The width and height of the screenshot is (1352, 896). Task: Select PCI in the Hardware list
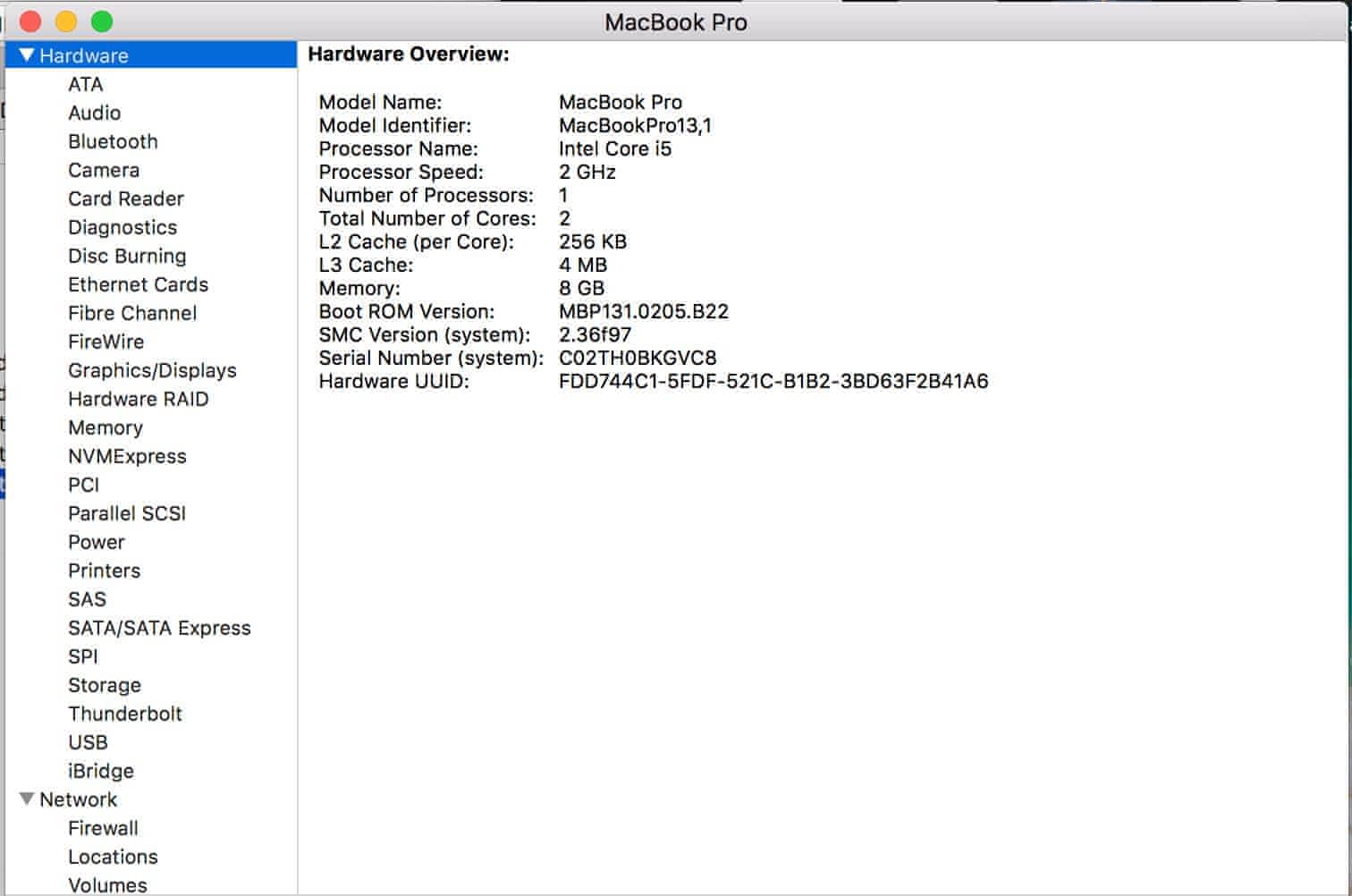(x=84, y=485)
